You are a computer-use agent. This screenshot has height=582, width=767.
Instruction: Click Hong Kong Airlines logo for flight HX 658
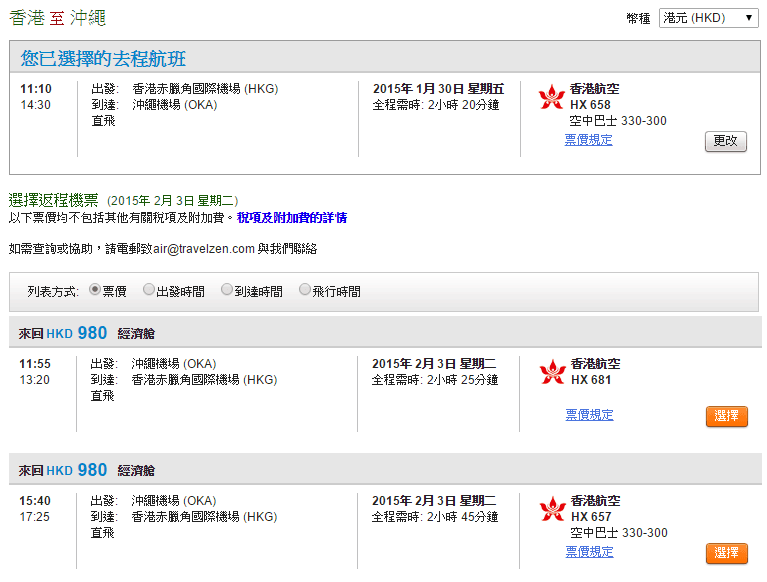click(x=551, y=97)
